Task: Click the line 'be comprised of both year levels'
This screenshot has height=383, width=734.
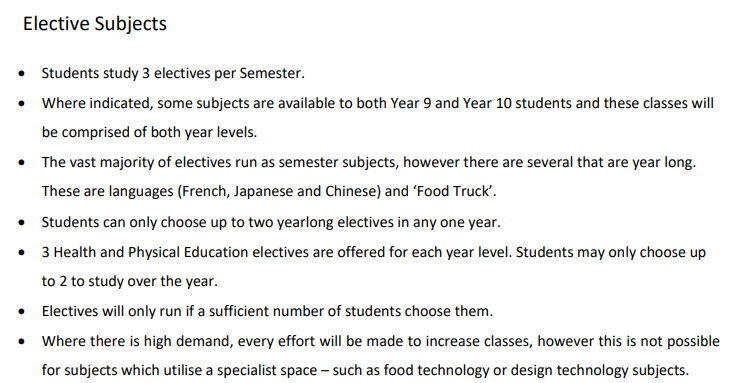Action: coord(149,133)
